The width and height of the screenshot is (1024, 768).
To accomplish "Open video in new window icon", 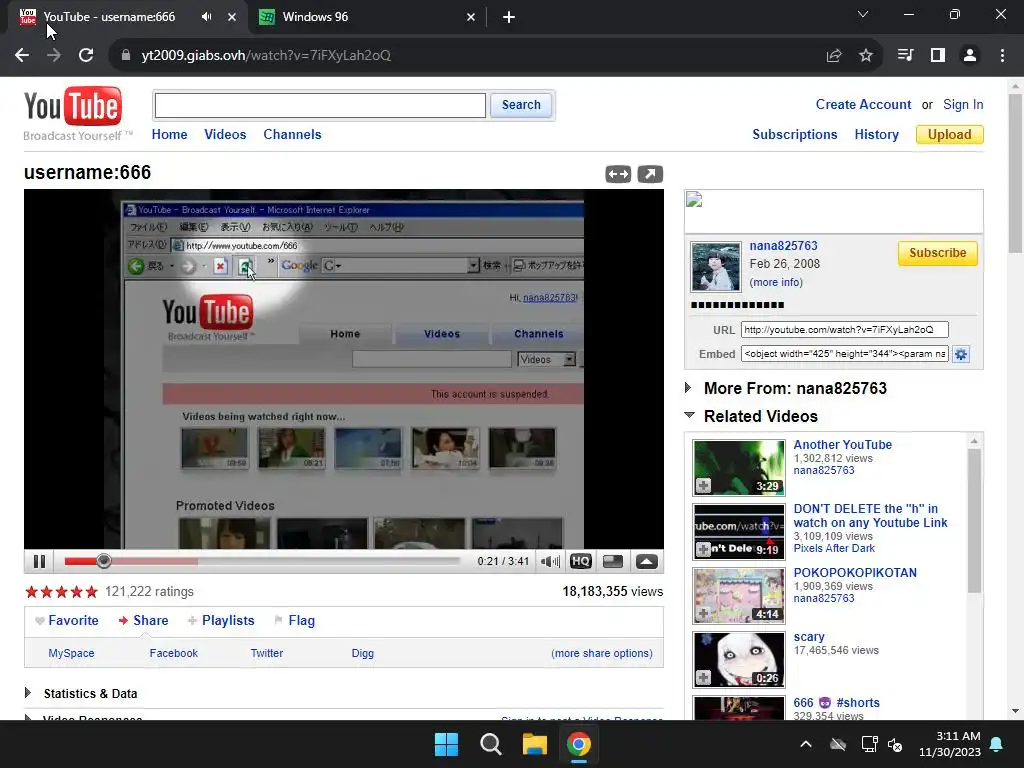I will [650, 174].
